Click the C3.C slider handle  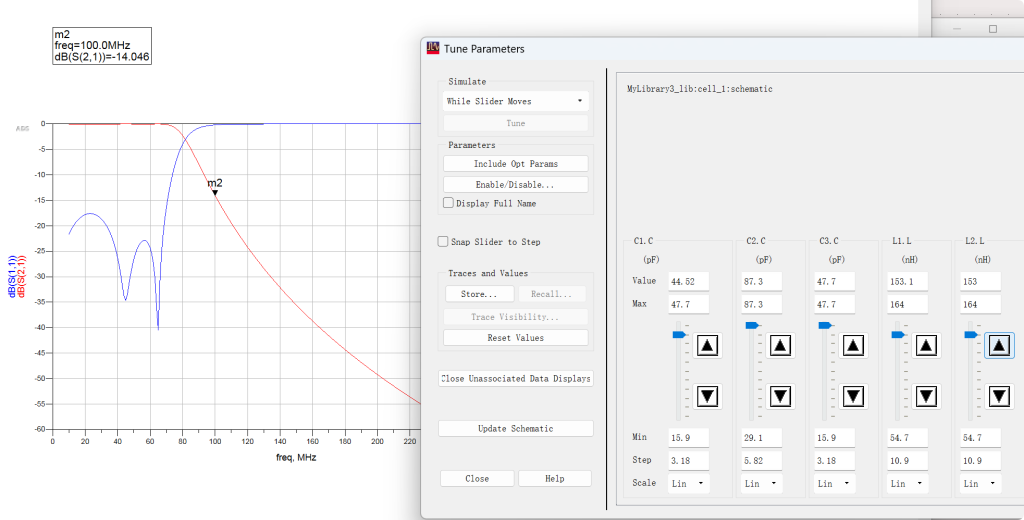(x=826, y=325)
